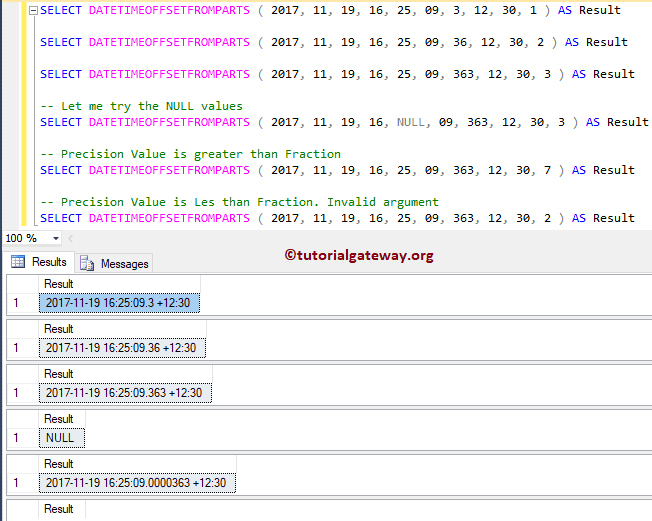652x521 pixels.
Task: Click the query line ending with precision 7
Action: 337,170
